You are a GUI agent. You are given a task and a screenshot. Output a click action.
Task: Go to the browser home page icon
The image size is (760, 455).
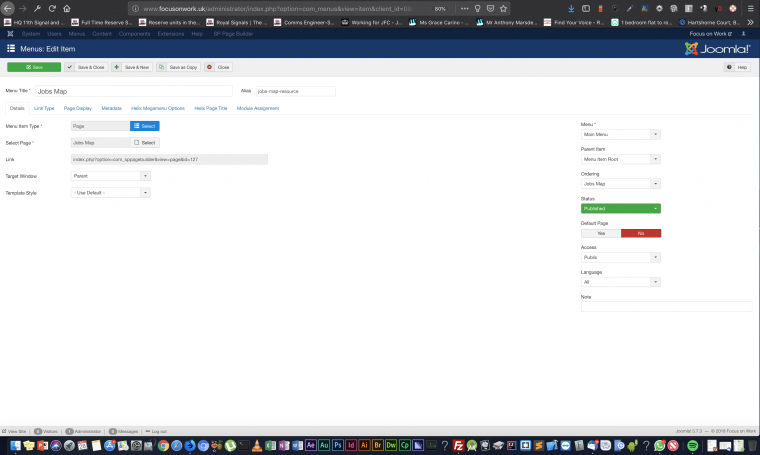[x=67, y=8]
